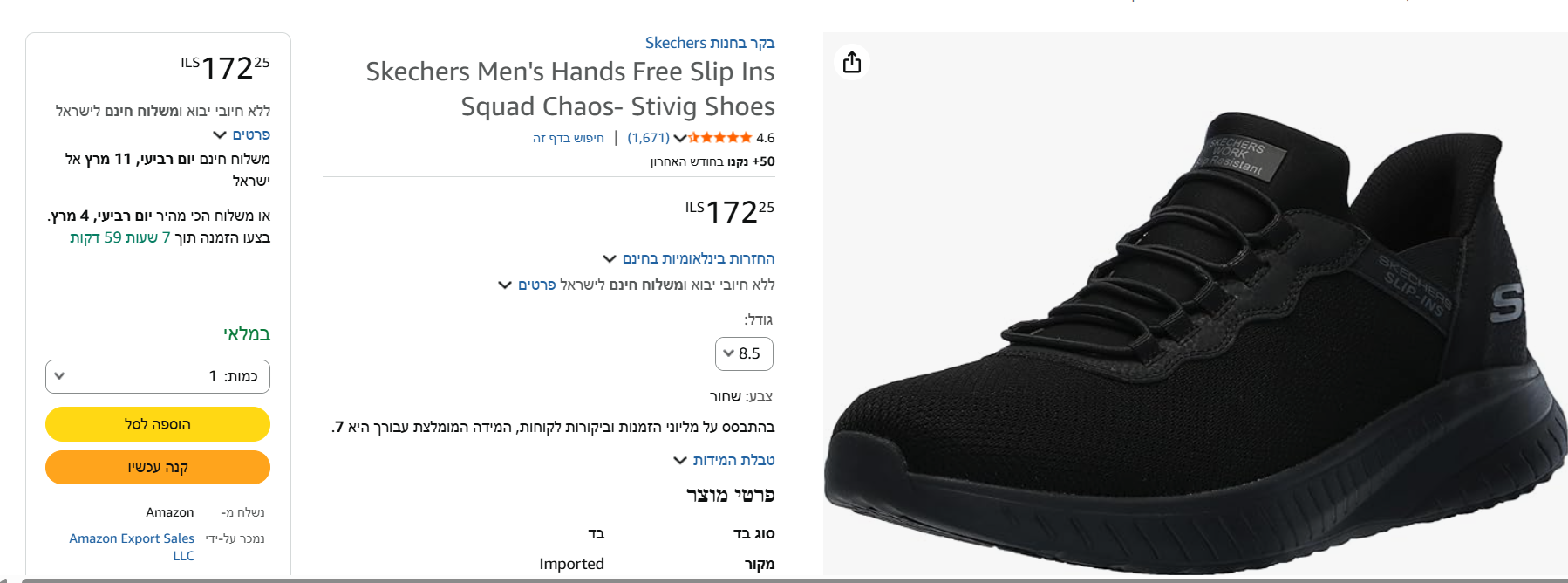Click the 'פרטים' details link below the returns line
Viewport: 1568px width, 583px height.
536,285
